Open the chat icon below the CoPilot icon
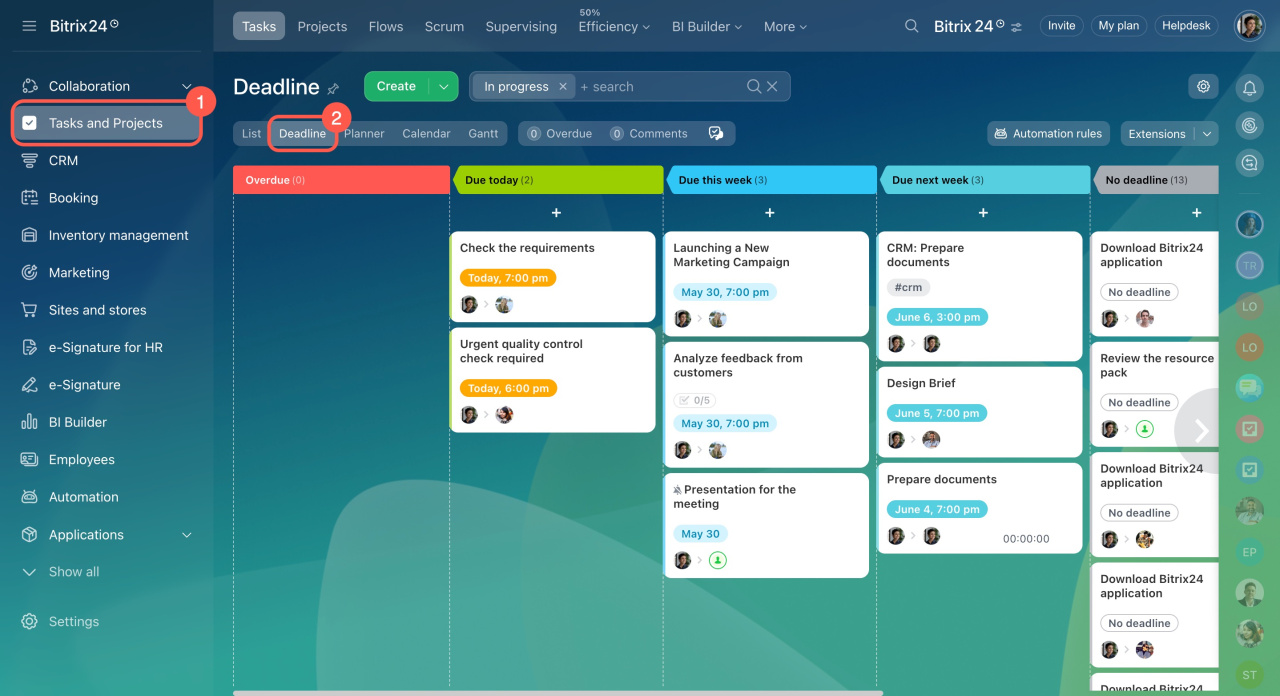Viewport: 1280px width, 696px height. 1249,162
